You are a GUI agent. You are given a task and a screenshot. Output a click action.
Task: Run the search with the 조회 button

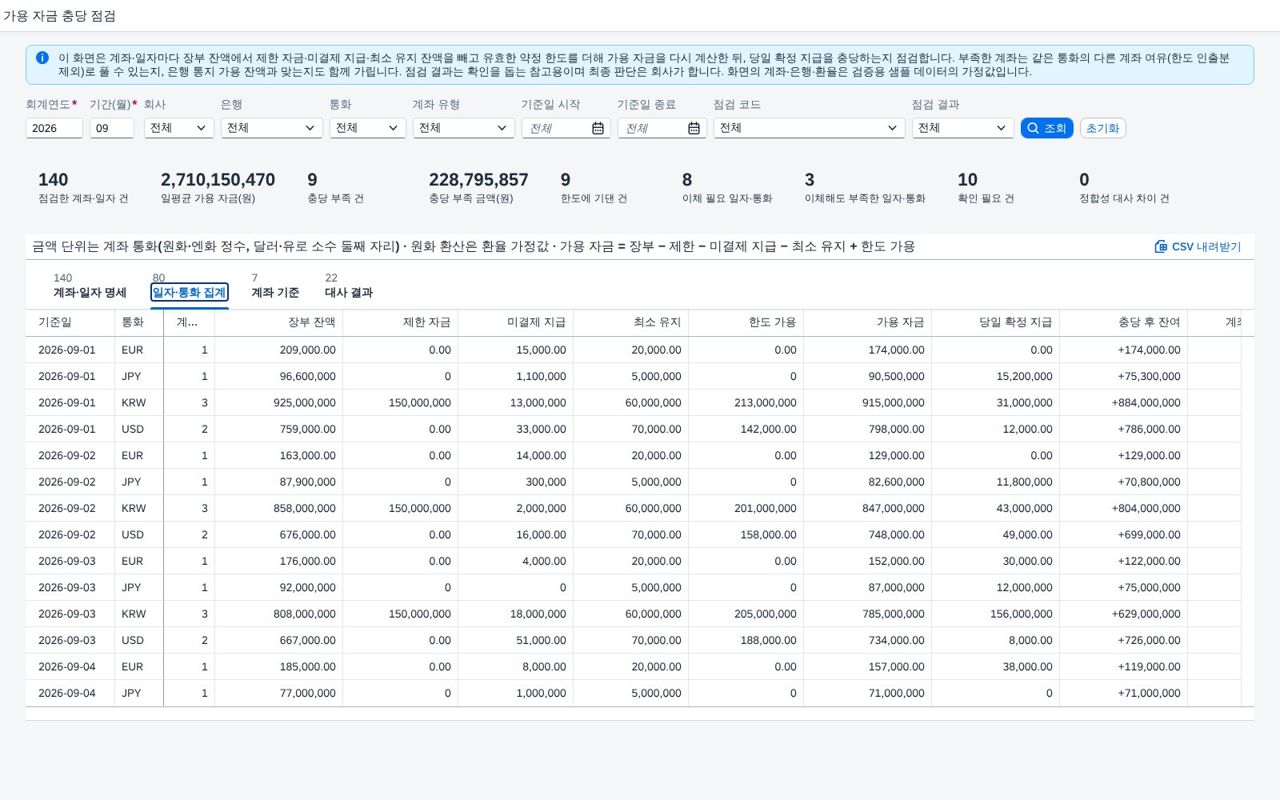(1047, 128)
